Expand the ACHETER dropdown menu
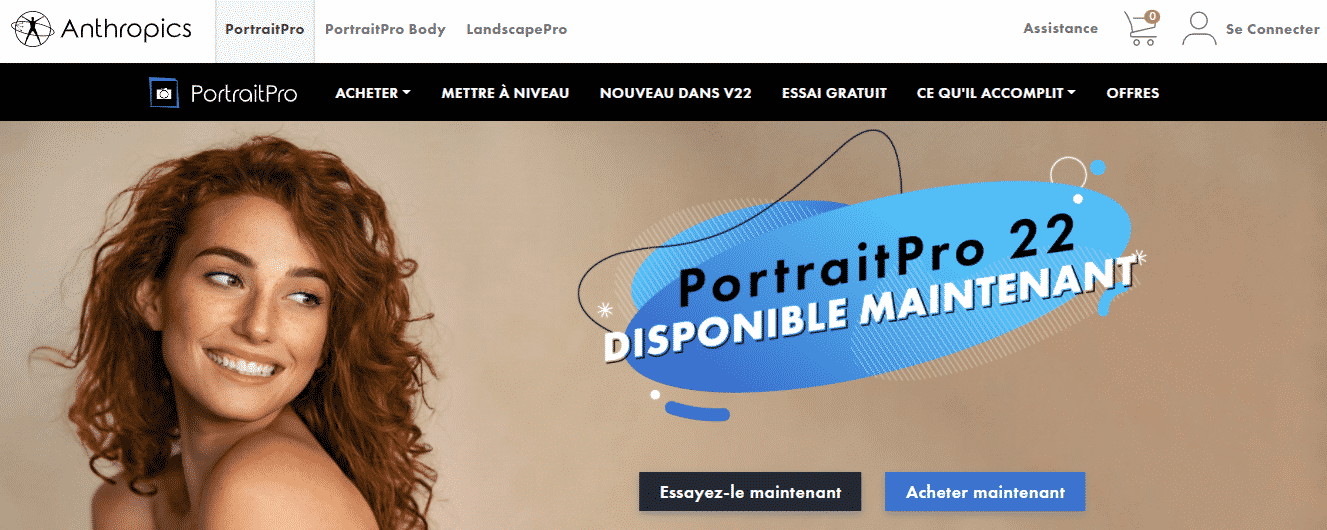 373,93
